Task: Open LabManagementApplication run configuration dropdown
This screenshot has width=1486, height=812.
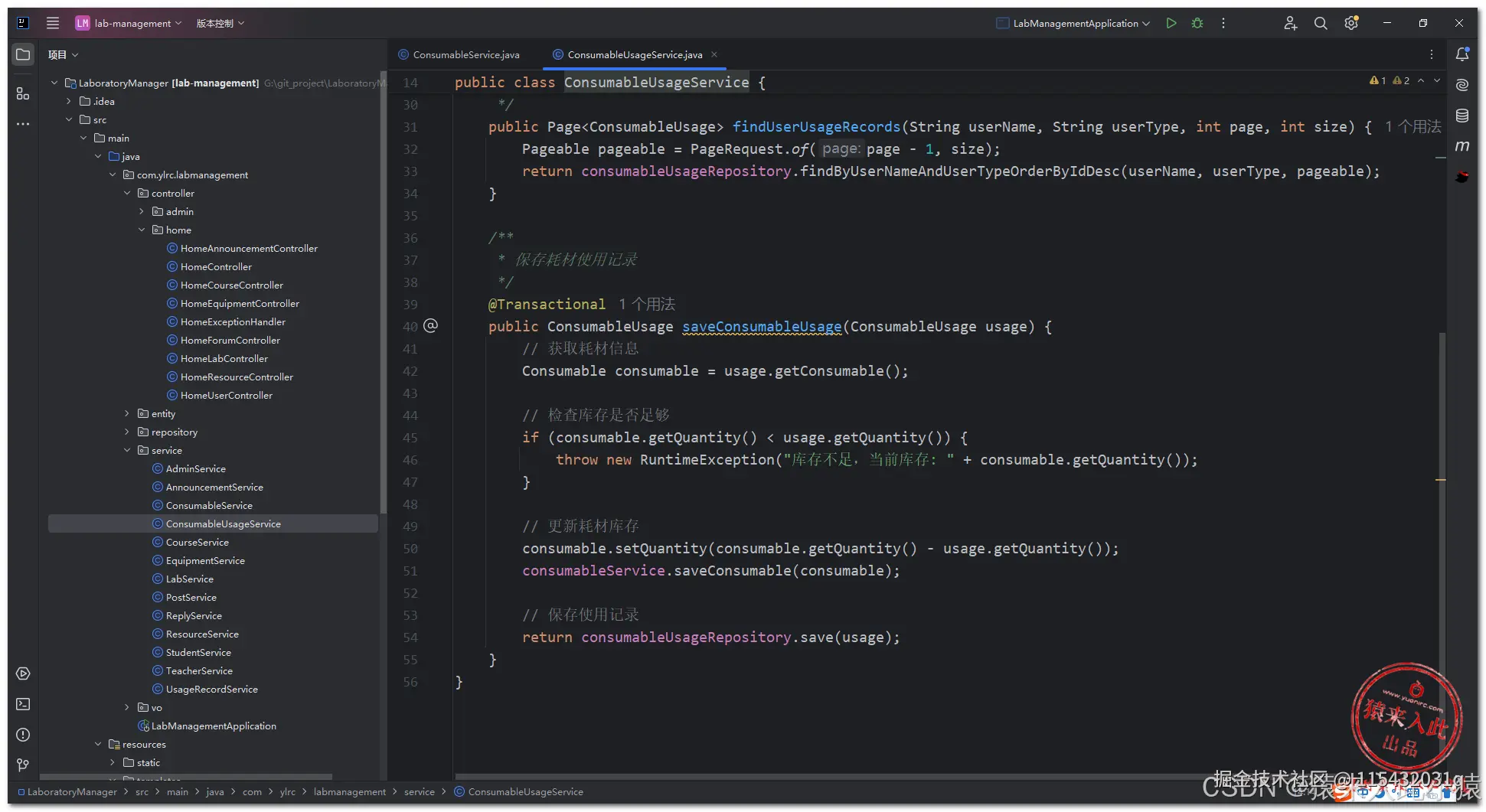Action: pyautogui.click(x=1073, y=23)
